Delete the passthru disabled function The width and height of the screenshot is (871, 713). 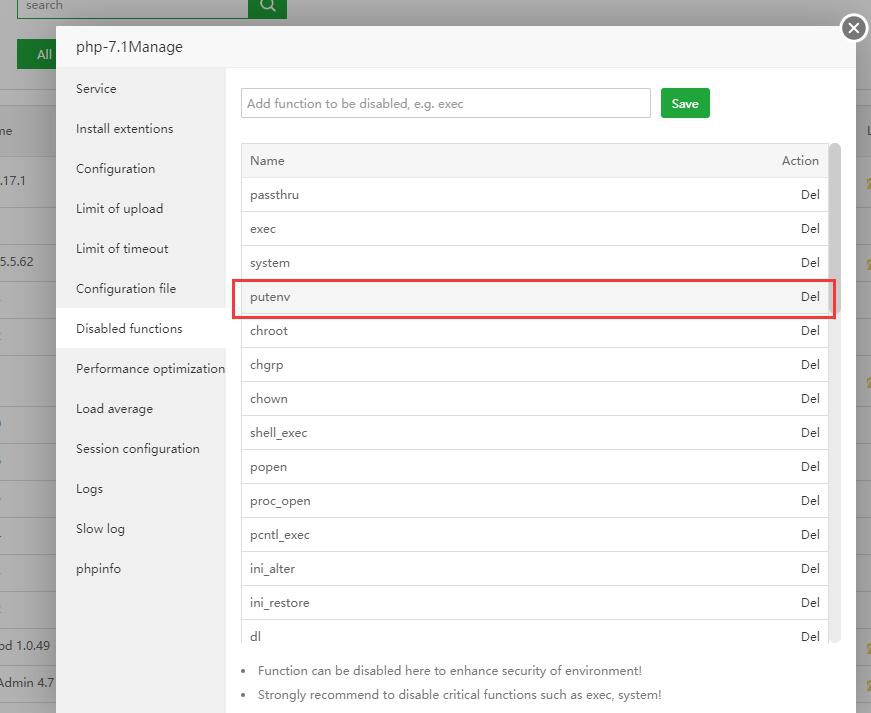(809, 195)
